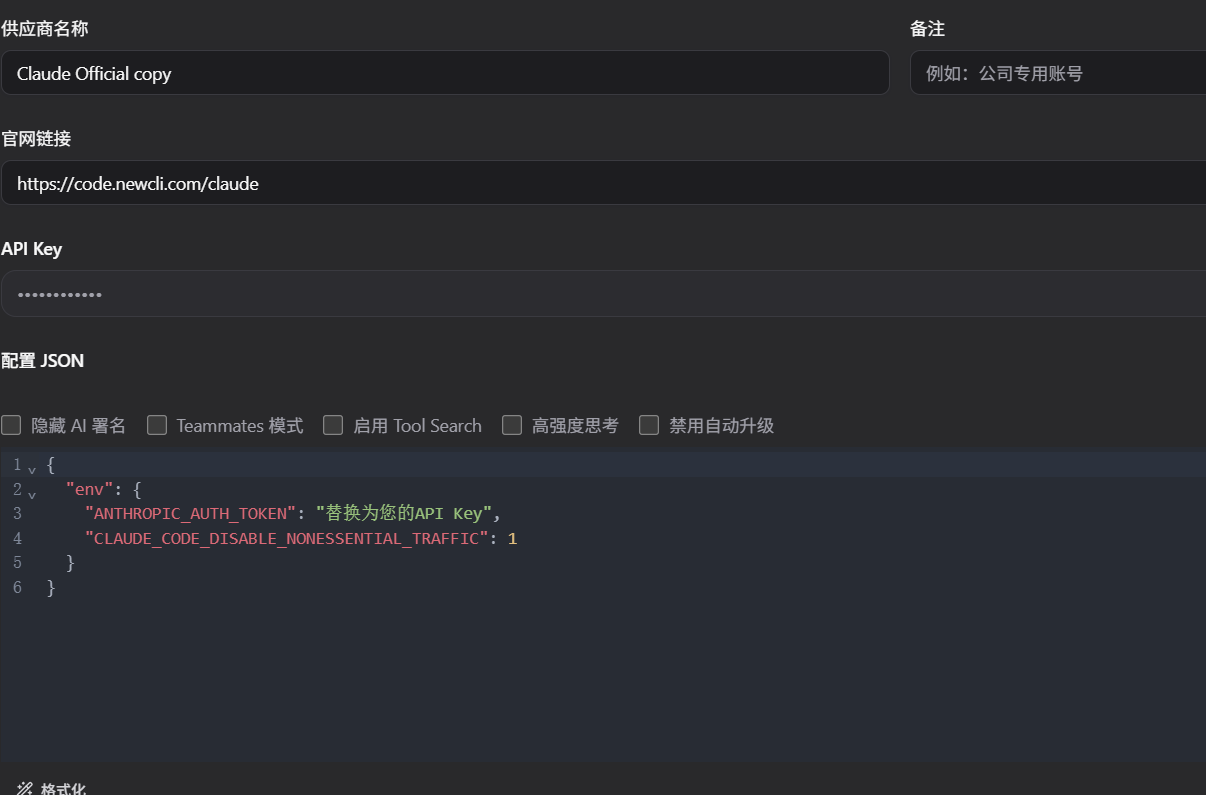Click the 备注 notes input field

[x=1058, y=73]
